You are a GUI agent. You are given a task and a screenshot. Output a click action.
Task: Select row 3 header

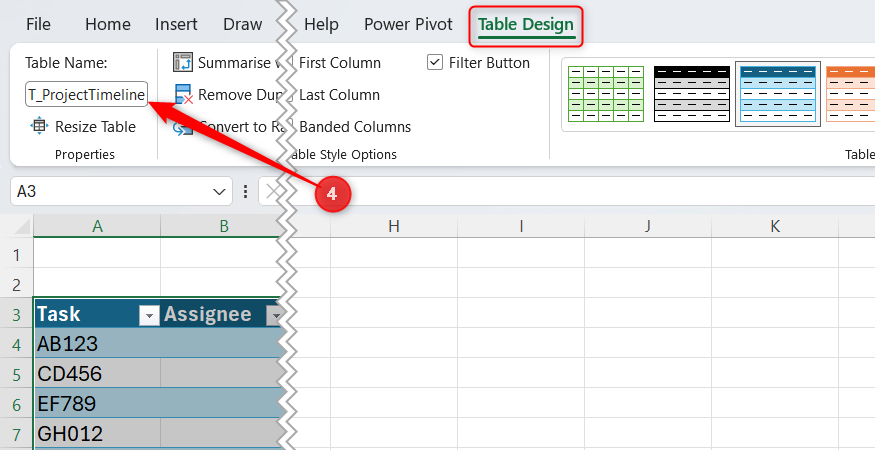pos(17,314)
